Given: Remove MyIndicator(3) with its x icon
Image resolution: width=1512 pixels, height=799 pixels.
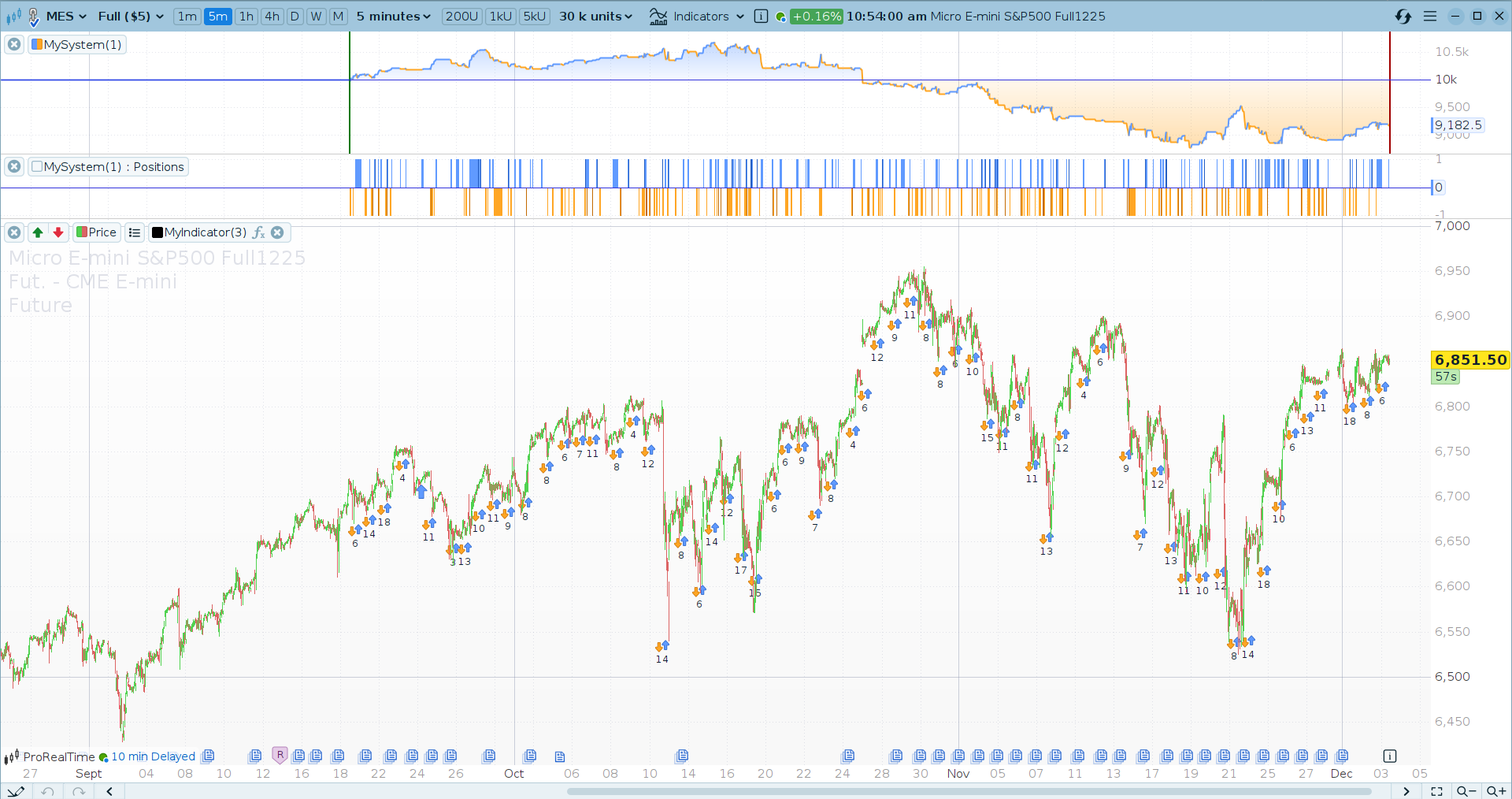Looking at the screenshot, I should tap(277, 232).
